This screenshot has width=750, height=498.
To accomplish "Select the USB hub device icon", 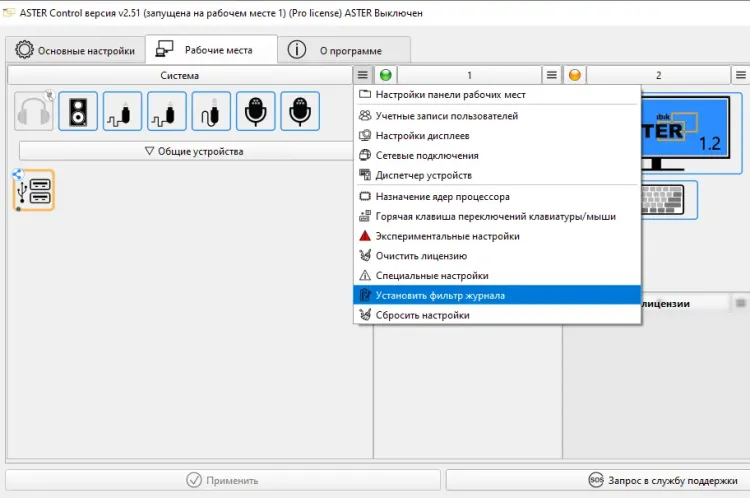I will [34, 190].
